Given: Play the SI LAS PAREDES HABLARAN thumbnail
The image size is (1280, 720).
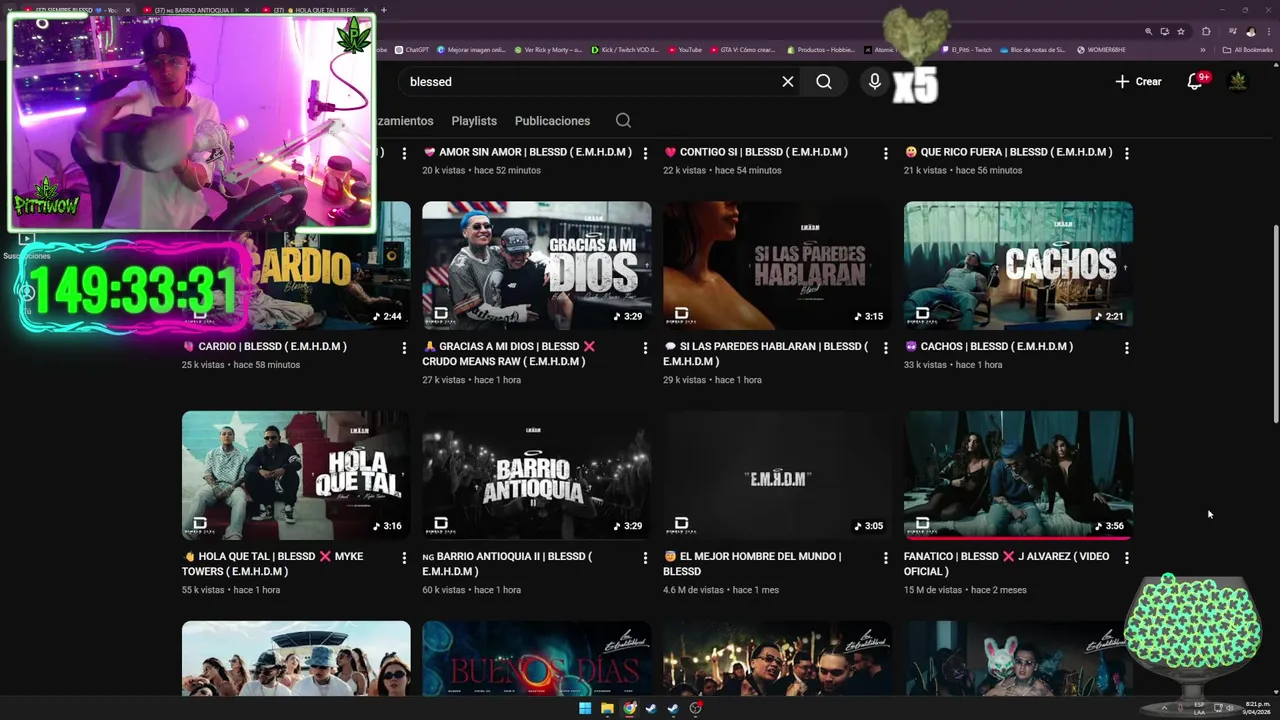Looking at the screenshot, I should pyautogui.click(x=777, y=266).
